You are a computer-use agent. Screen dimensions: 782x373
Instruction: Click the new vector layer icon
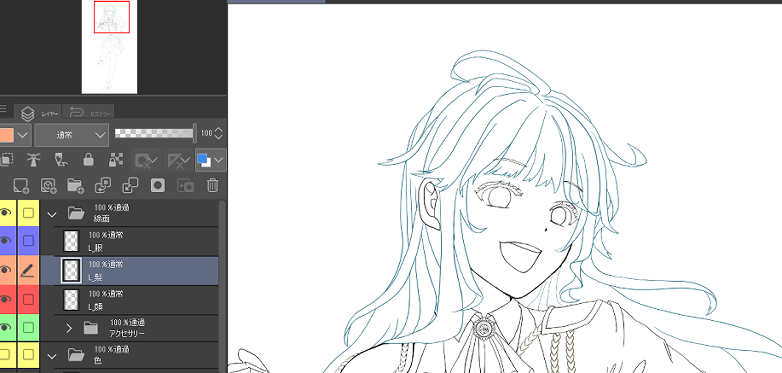tap(48, 186)
